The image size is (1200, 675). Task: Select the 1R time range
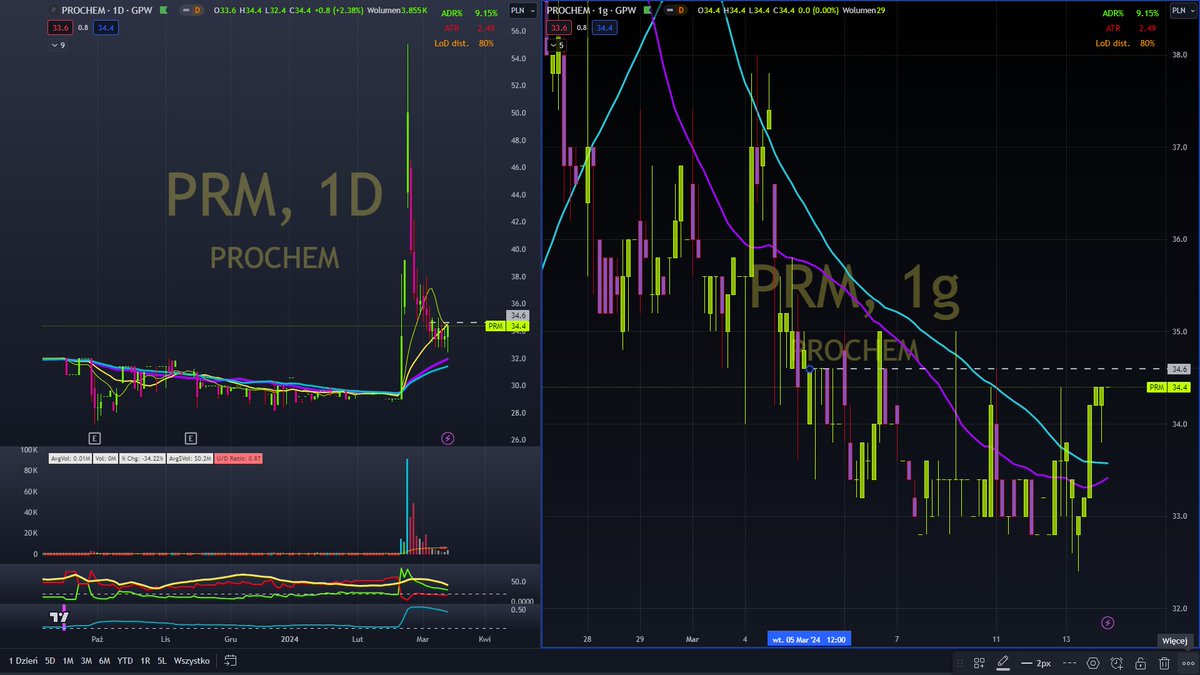point(145,661)
